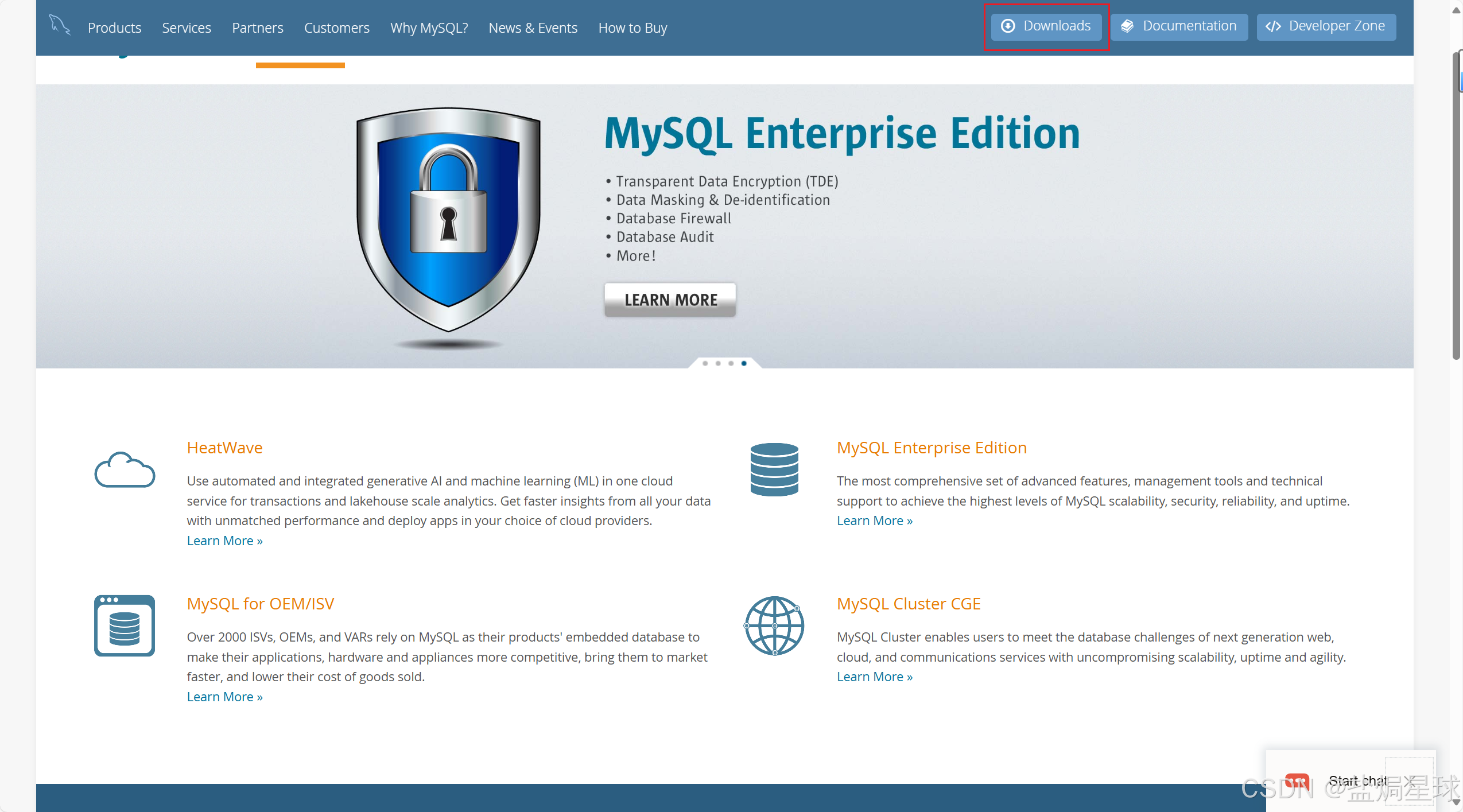
Task: Open the Services menu
Action: click(x=187, y=28)
